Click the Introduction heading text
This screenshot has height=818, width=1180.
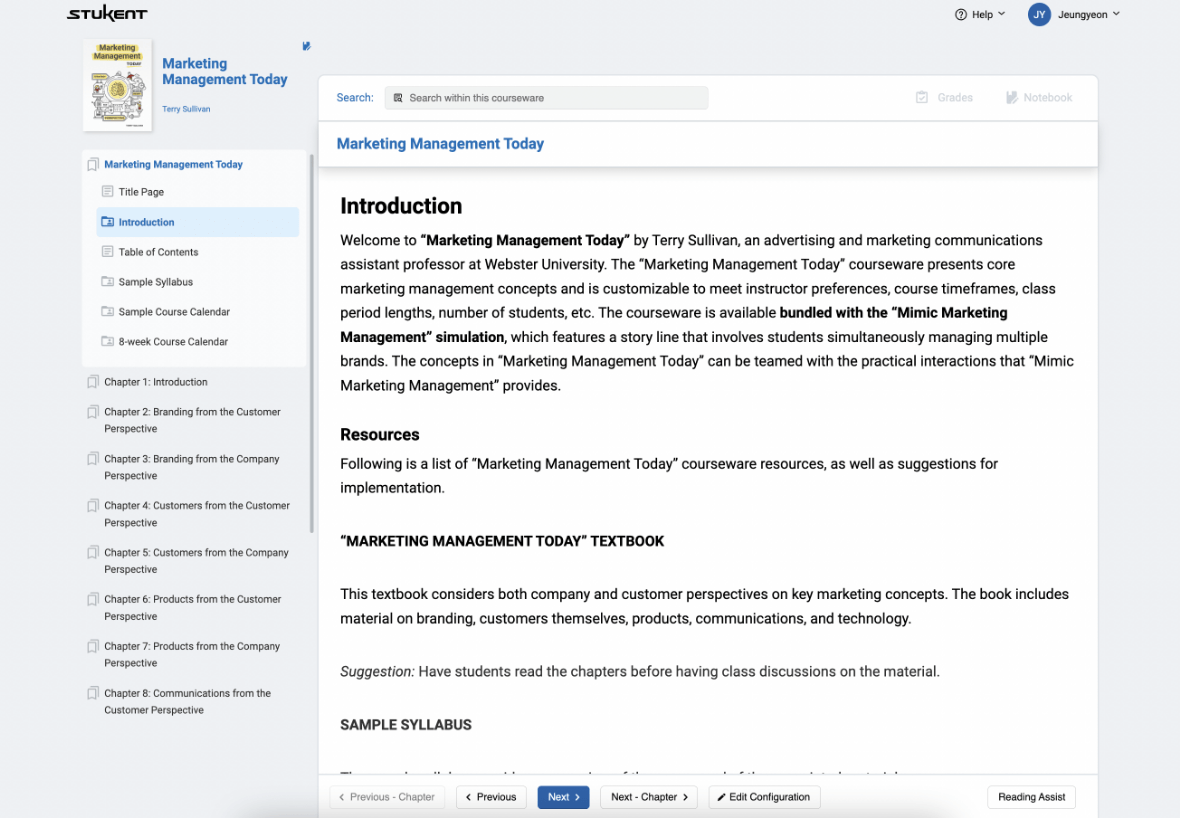(401, 206)
